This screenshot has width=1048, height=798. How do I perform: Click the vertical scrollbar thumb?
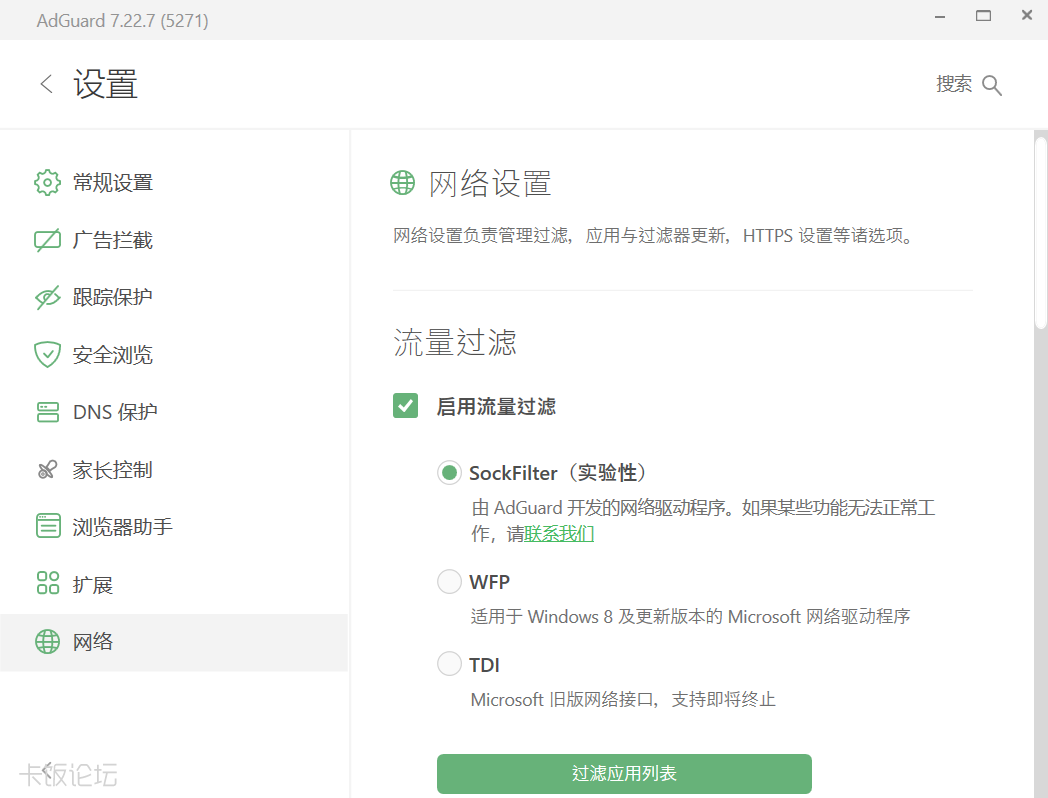(1041, 233)
